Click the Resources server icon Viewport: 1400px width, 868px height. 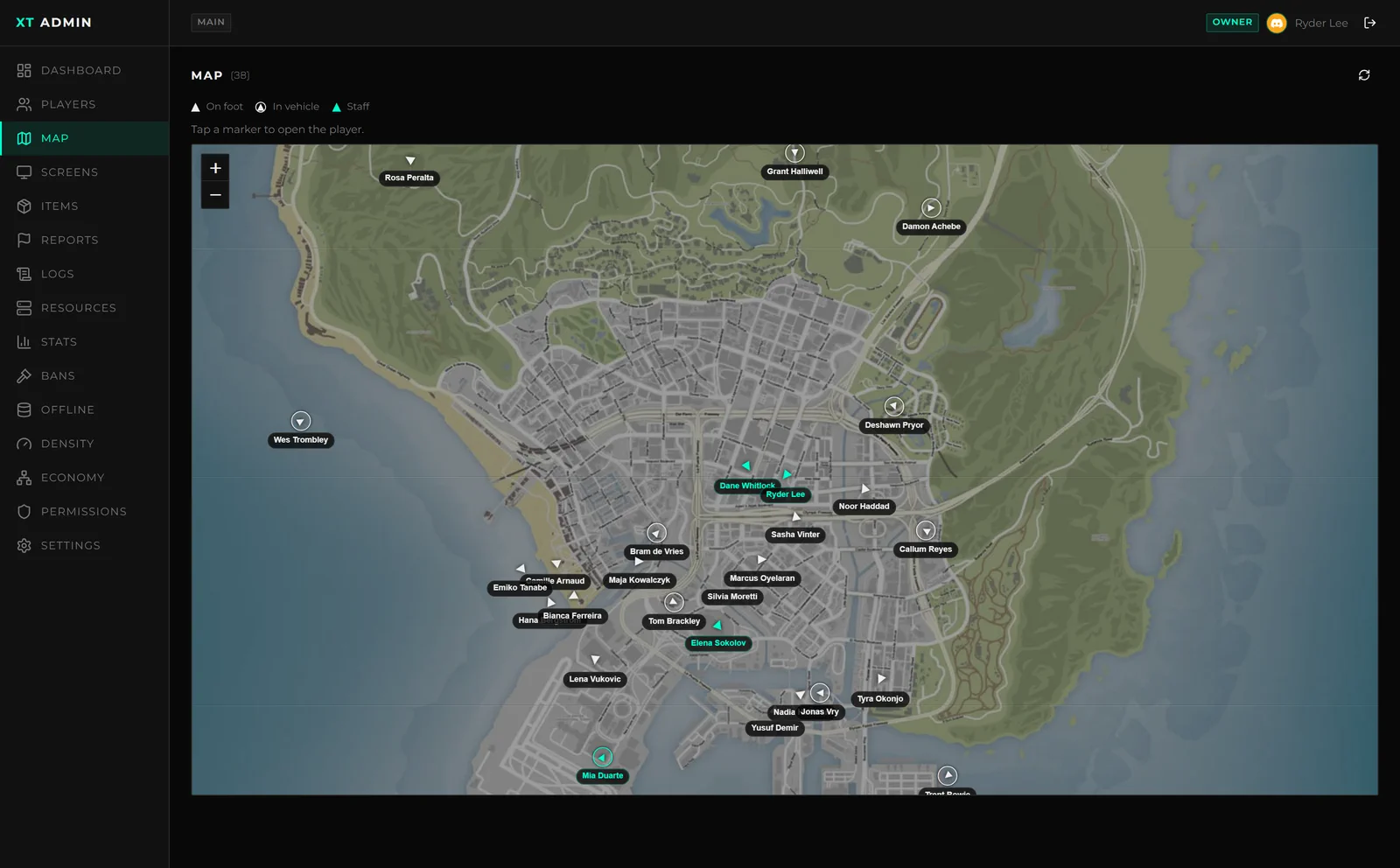(24, 308)
